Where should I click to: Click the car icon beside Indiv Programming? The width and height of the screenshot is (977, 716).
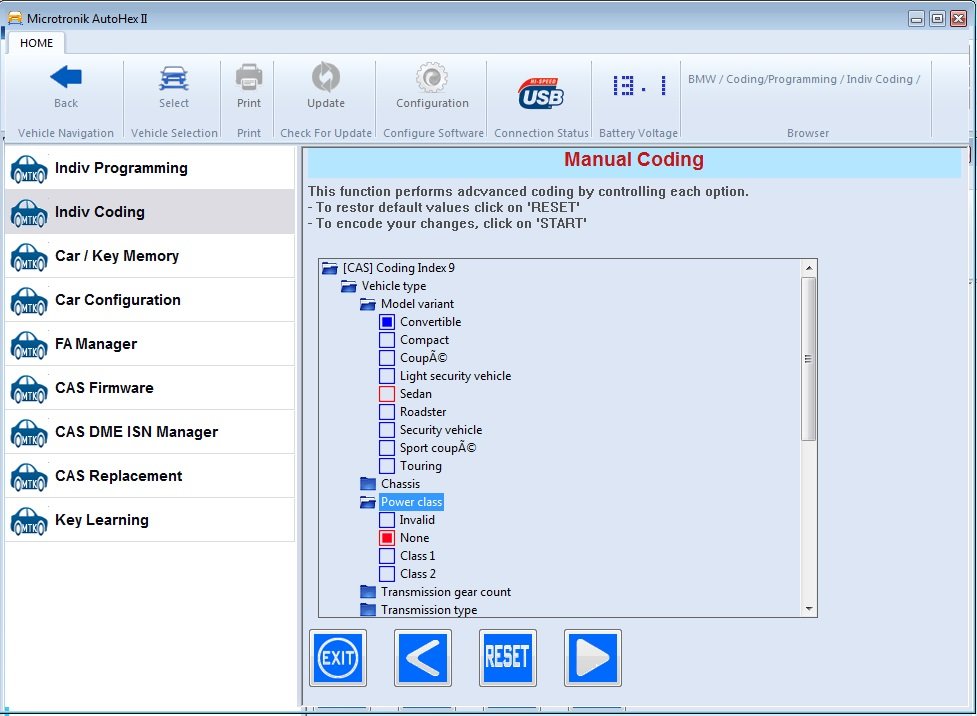[29, 169]
